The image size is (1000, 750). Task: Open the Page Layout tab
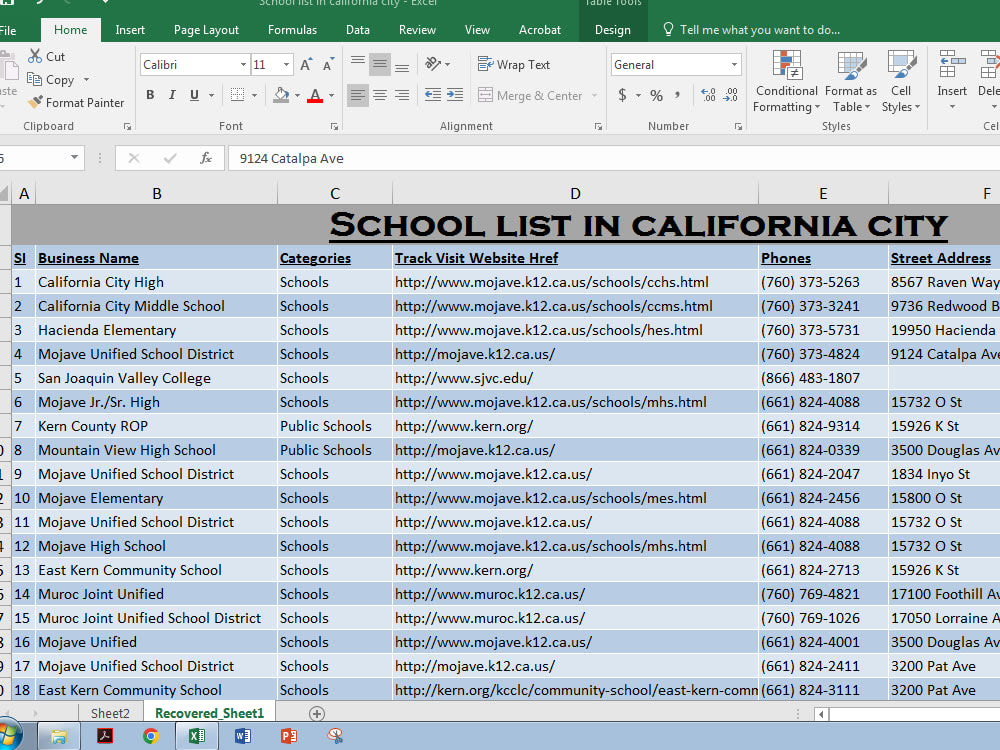coord(206,30)
